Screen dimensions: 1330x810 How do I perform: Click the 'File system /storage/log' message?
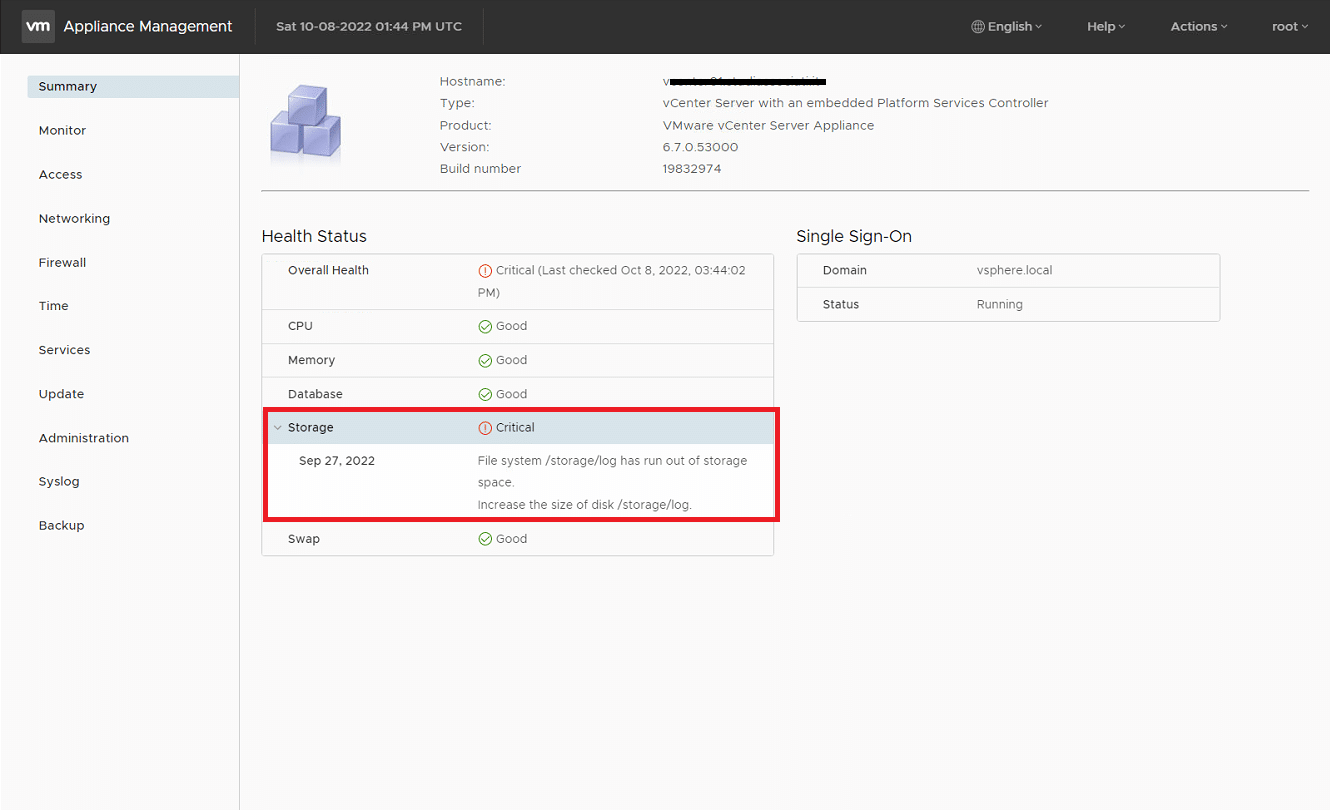click(x=612, y=471)
